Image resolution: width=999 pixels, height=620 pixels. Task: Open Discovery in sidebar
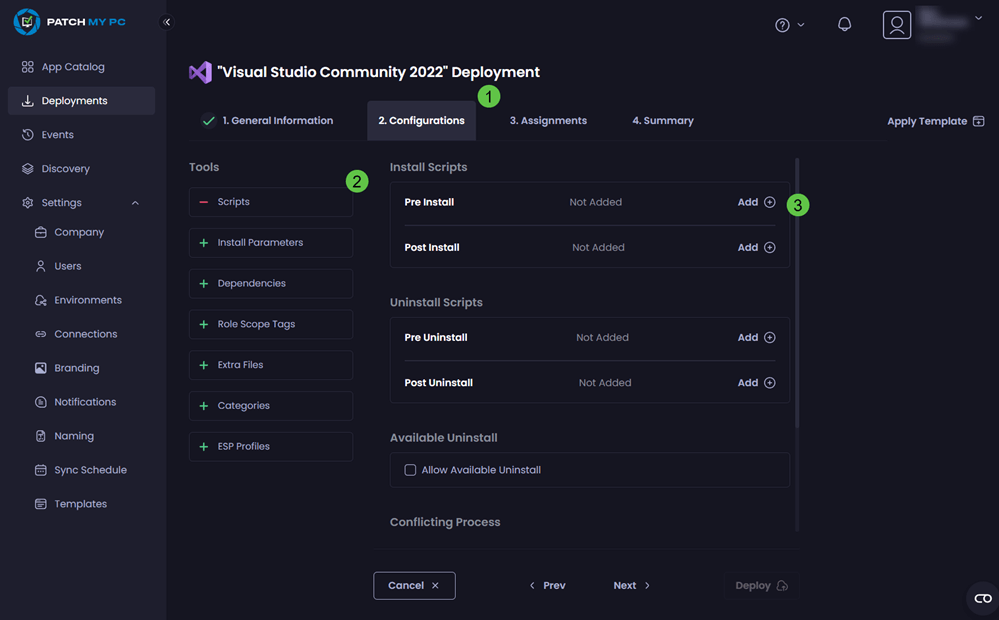click(81, 169)
